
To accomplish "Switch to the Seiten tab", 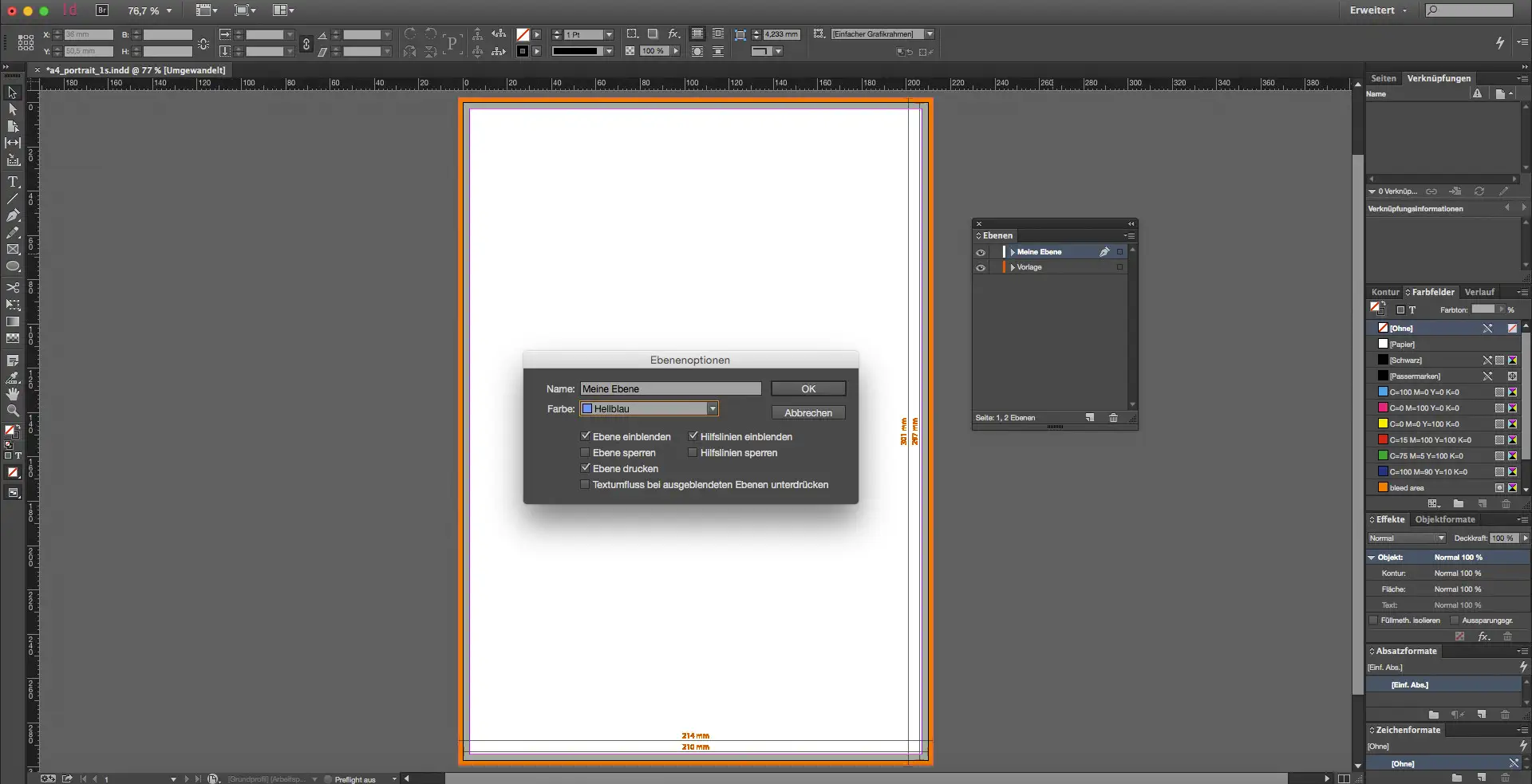I will point(1383,78).
